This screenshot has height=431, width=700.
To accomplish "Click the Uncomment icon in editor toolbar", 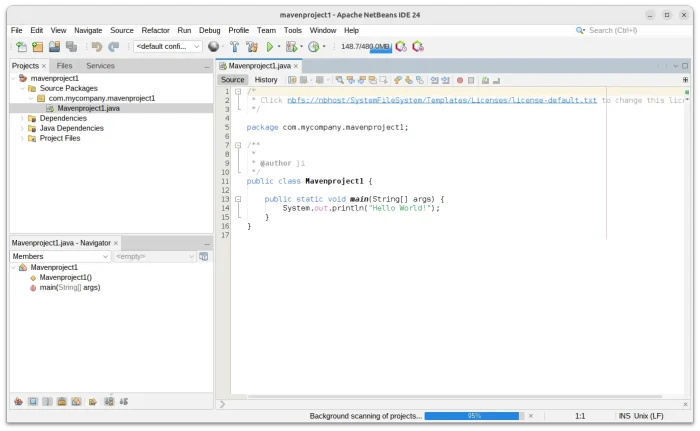I will coord(496,80).
